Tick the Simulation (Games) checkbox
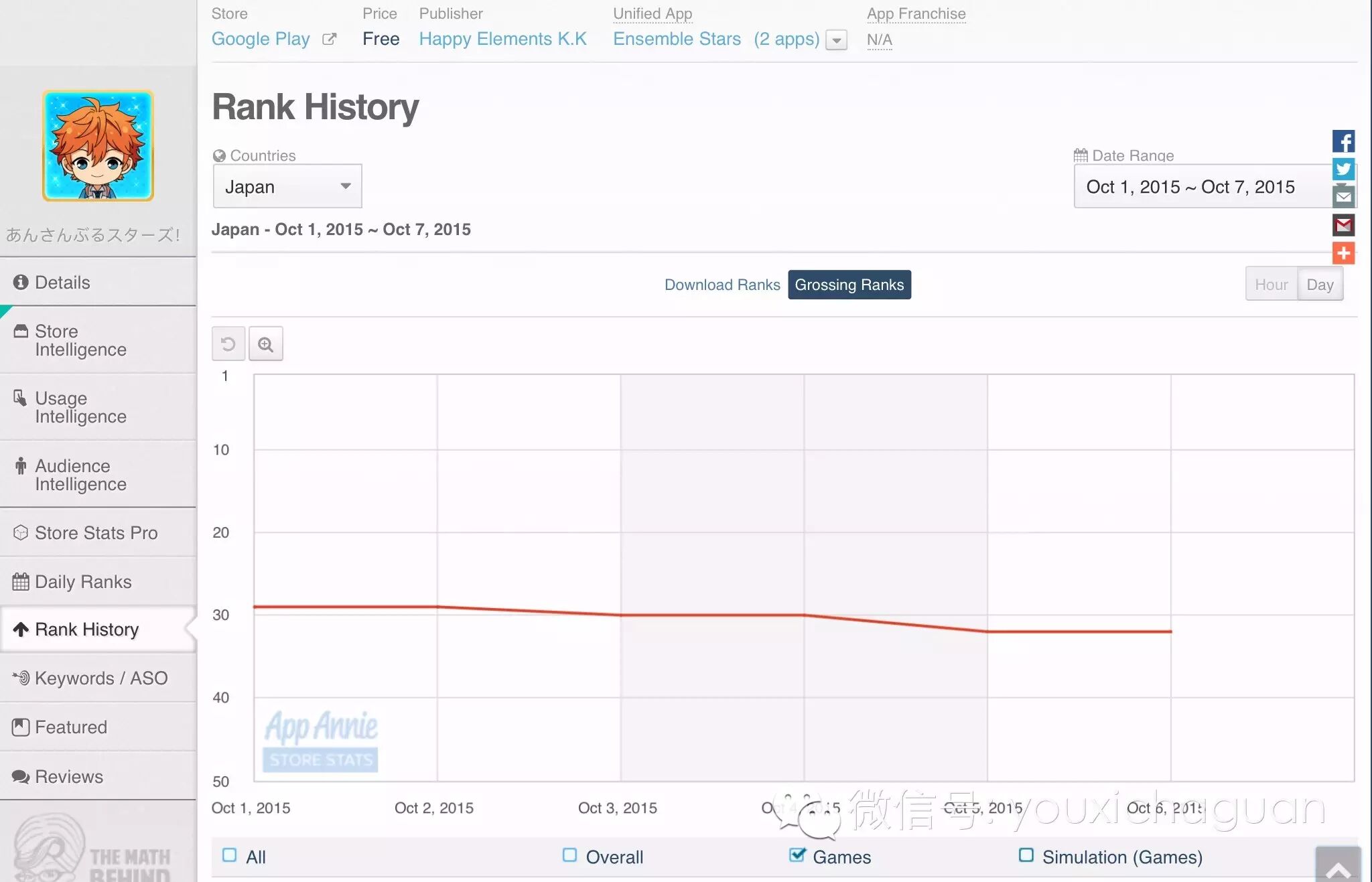 point(1026,855)
